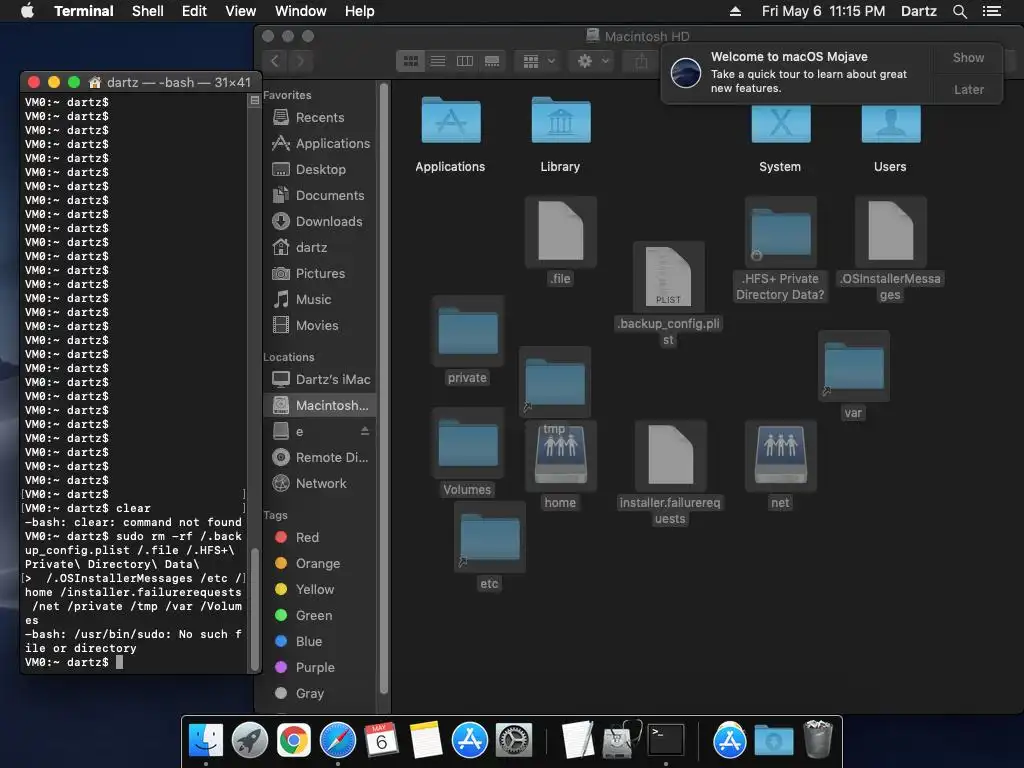Select Pictures in Finder sidebar
The image size is (1024, 768).
click(x=319, y=274)
